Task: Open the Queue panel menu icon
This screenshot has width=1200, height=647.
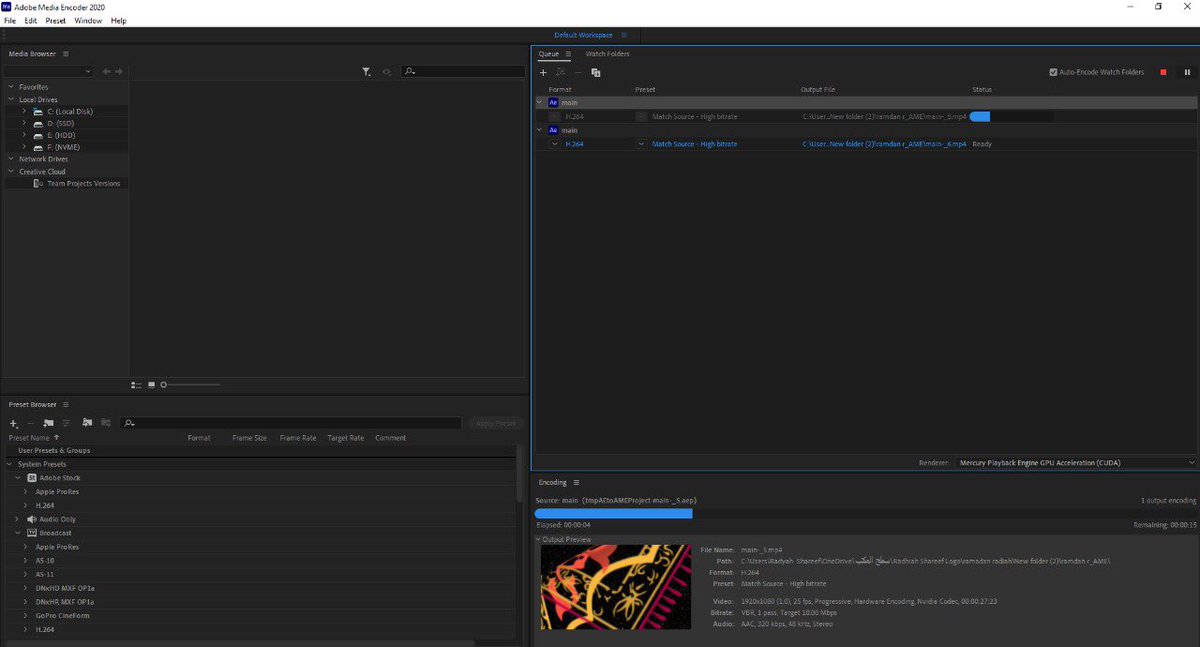Action: 568,54
